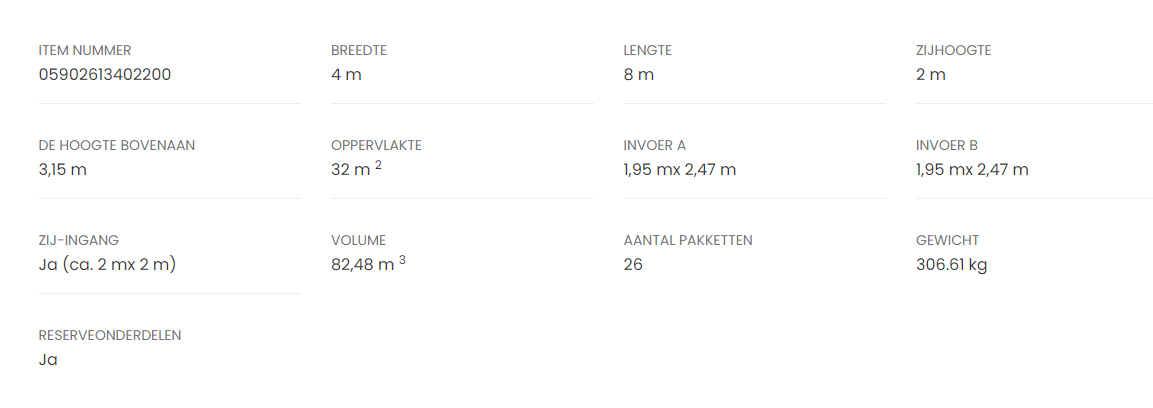Screen dimensions: 1153x408
Task: Select the LENGTE value 8 m
Action: (638, 74)
